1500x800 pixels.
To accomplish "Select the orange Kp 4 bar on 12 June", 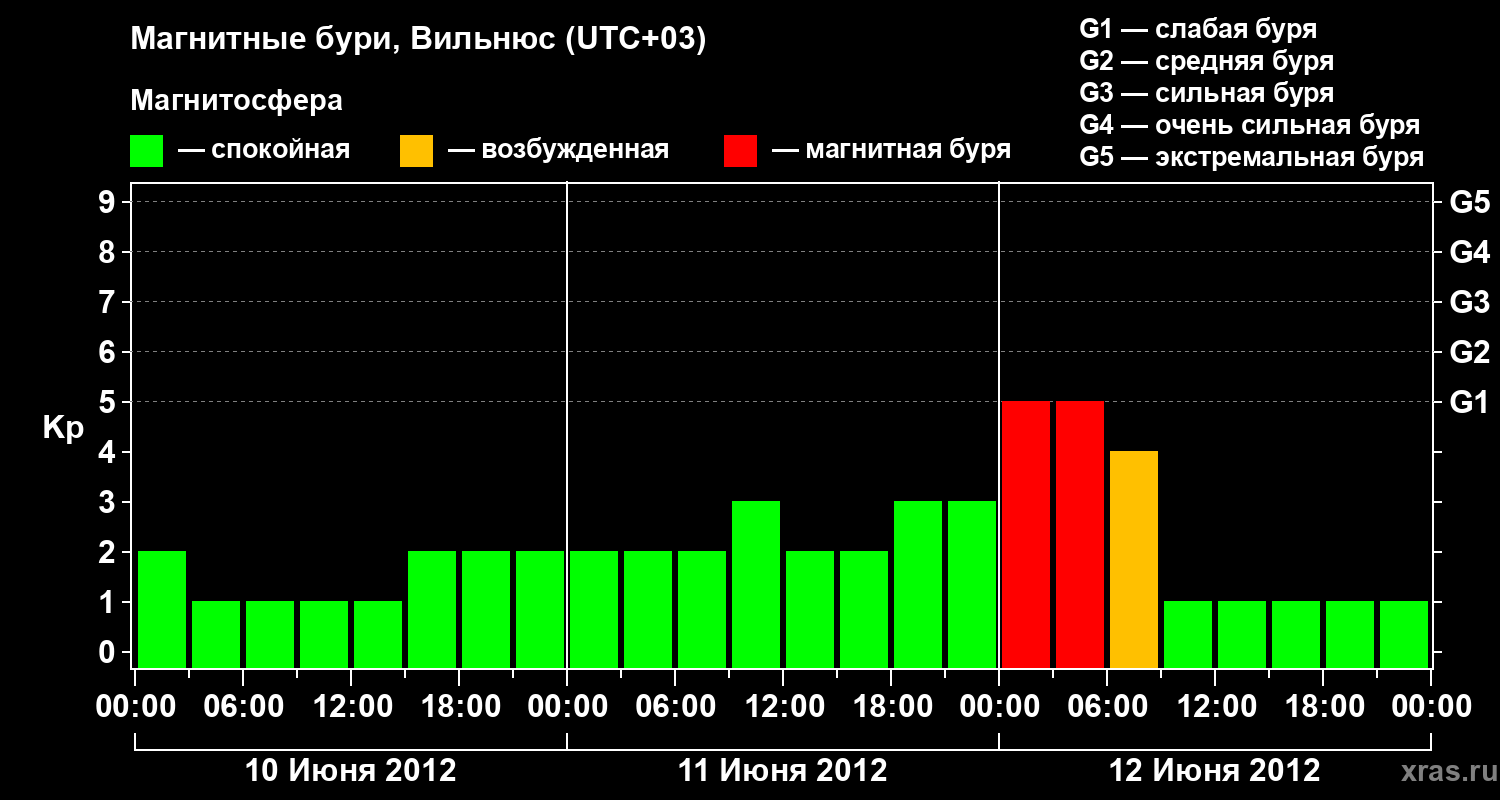I will coord(1134,559).
